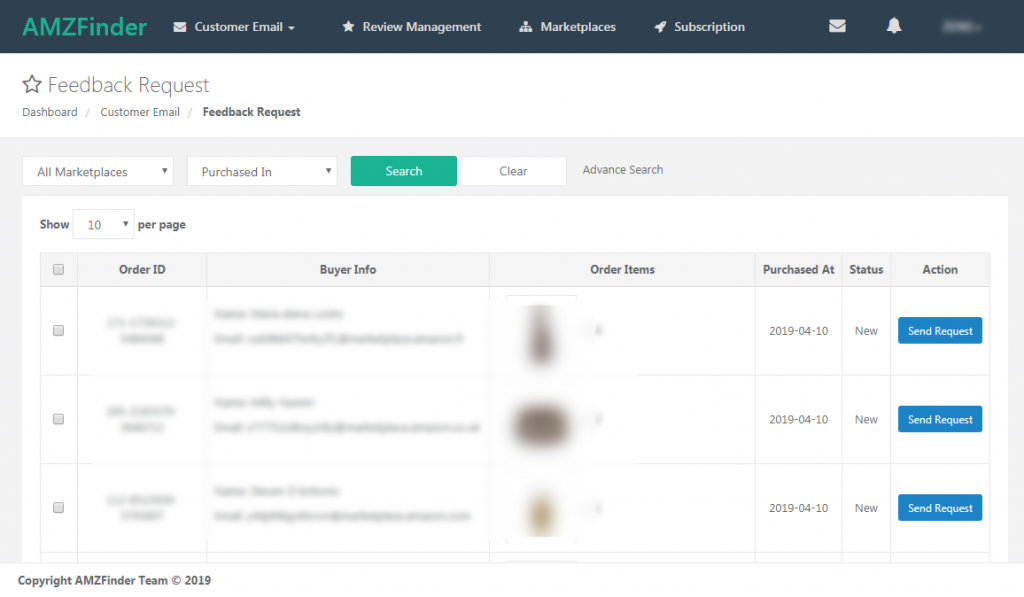The height and width of the screenshot is (597, 1024).
Task: Open the Advance Search link
Action: point(623,170)
